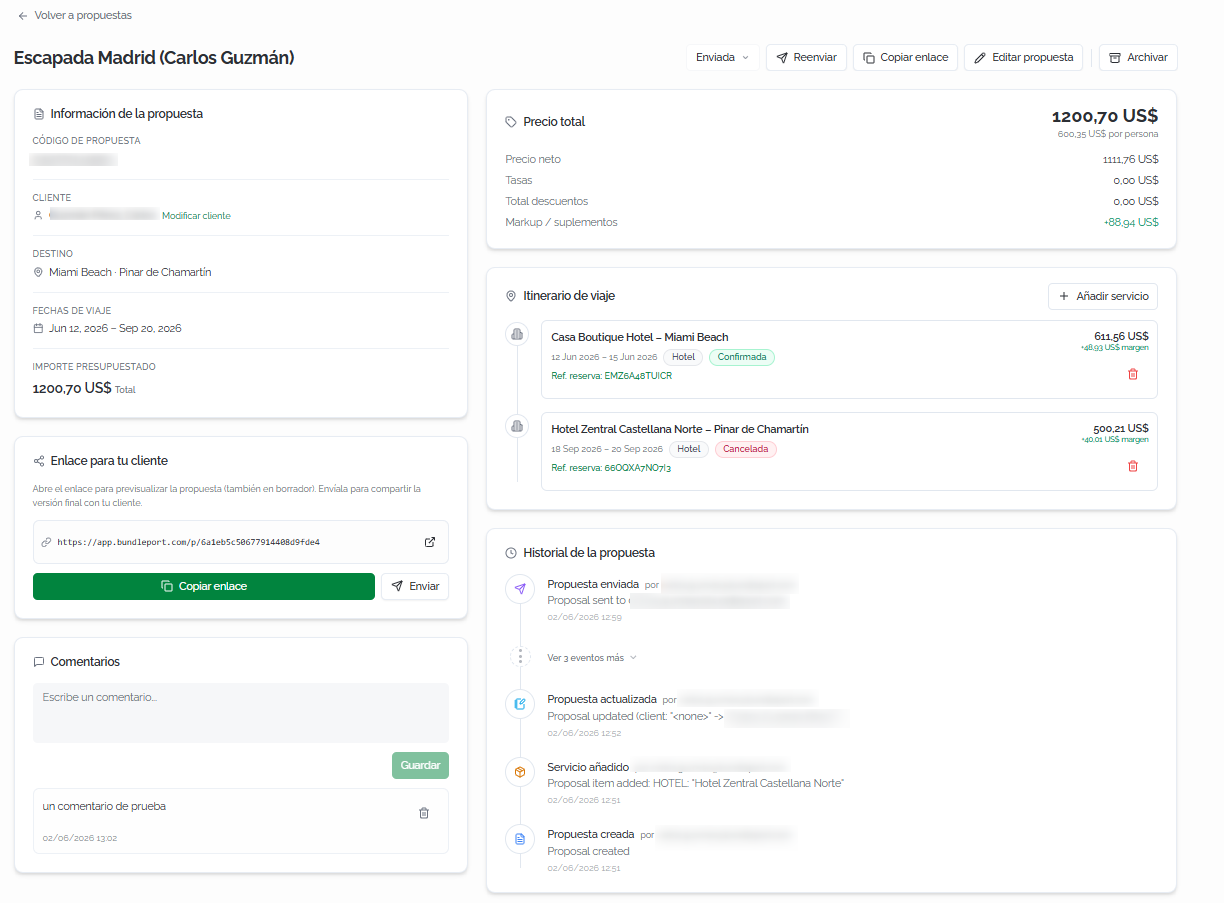Delete the comment 'un comentario de prueba'
1224x903 pixels.
424,813
